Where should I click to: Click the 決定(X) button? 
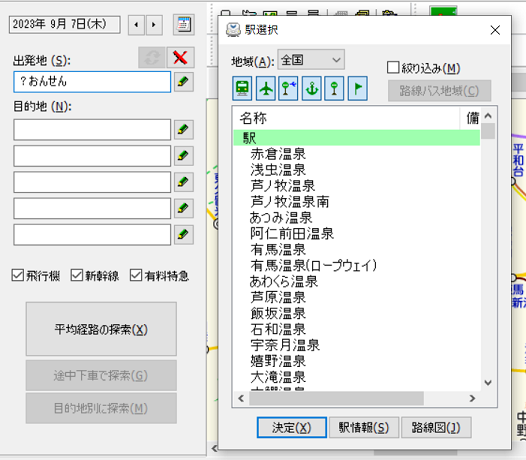point(292,427)
